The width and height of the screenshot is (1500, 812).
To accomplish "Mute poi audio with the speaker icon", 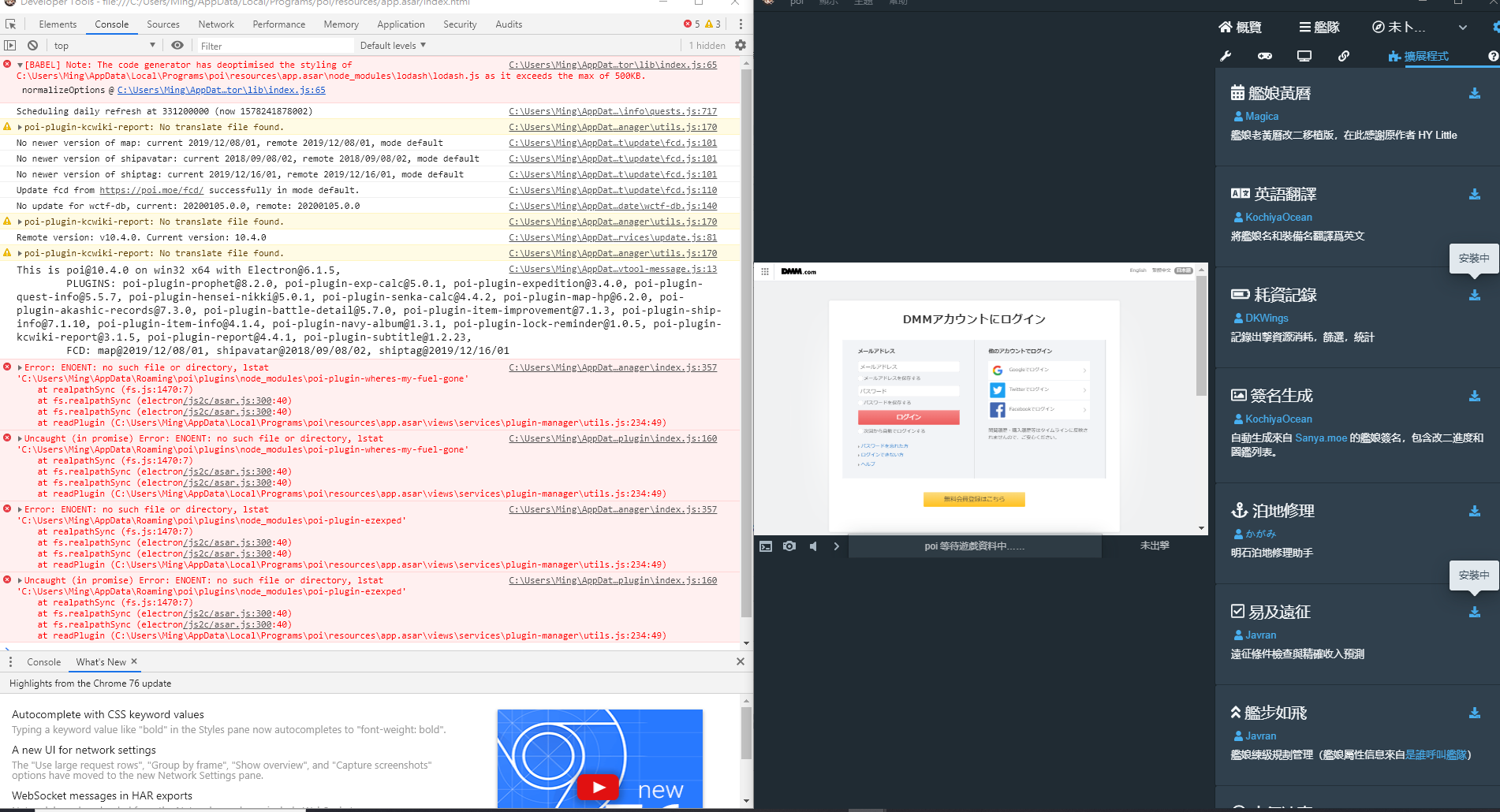I will (813, 546).
